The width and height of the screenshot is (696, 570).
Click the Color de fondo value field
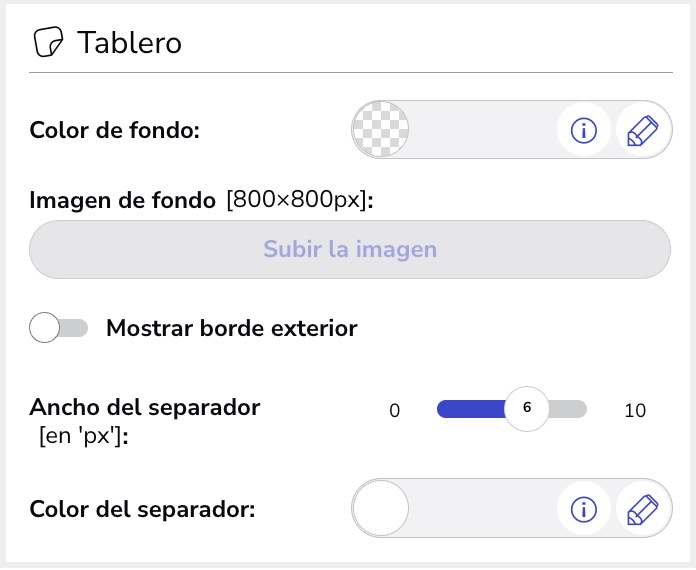tap(482, 130)
